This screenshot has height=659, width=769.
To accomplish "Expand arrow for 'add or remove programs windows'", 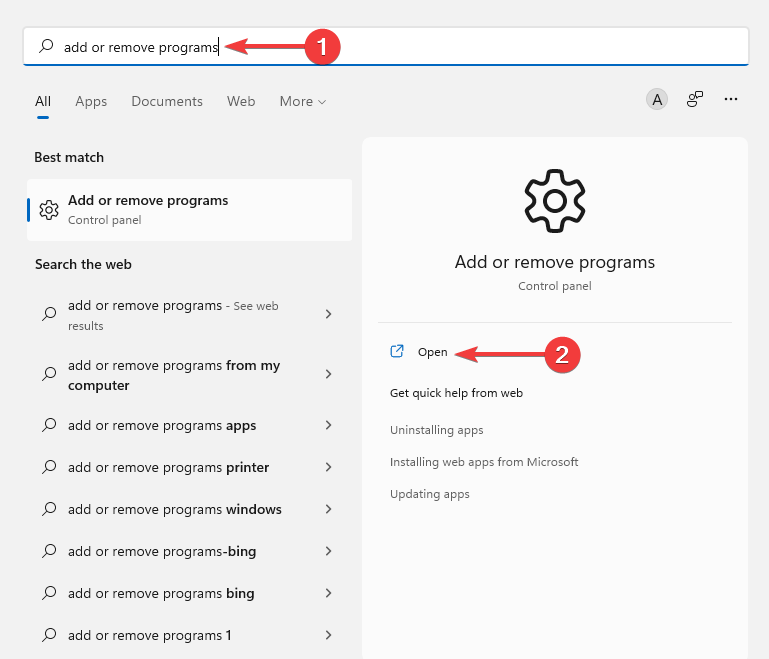I will [x=328, y=510].
